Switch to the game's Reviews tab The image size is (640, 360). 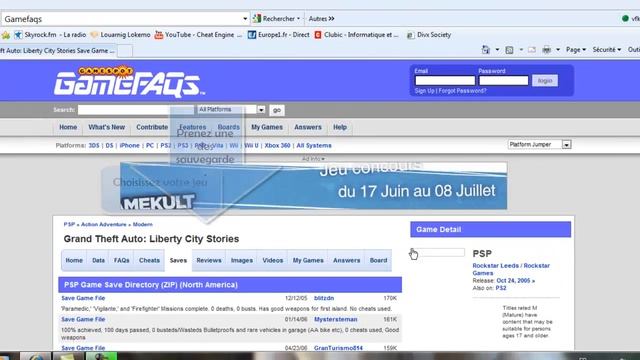pos(209,260)
